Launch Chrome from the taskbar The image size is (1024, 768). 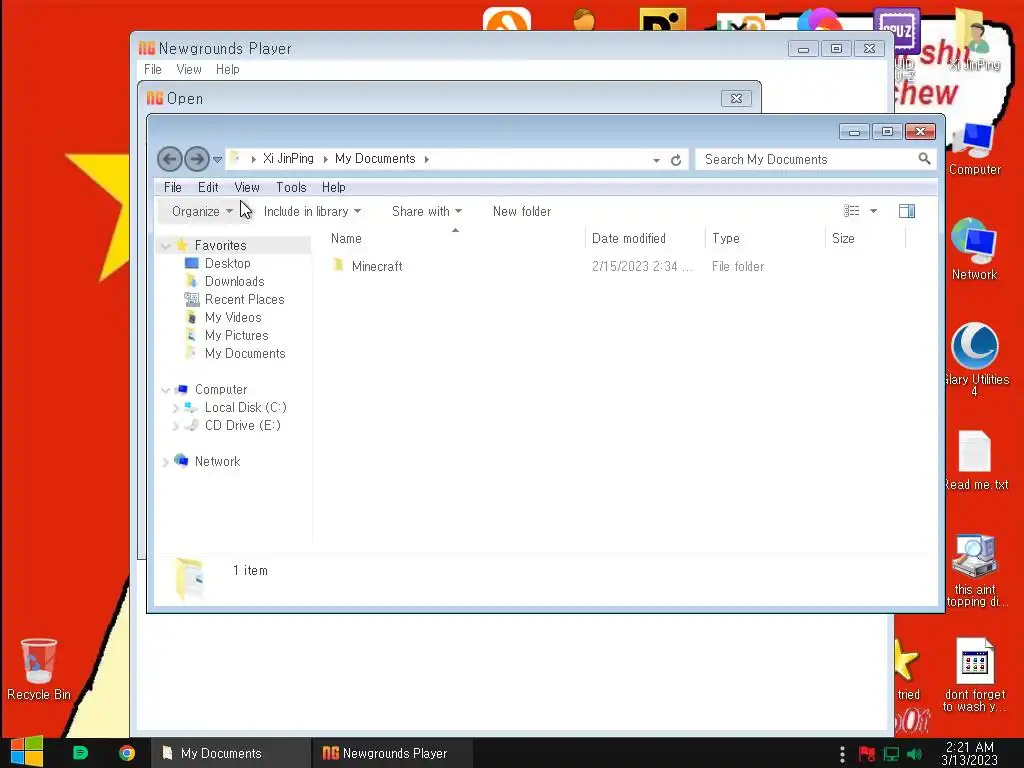[x=127, y=753]
